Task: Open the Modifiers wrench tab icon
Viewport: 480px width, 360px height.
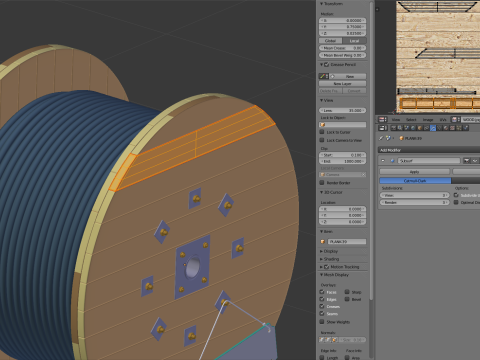Action: pyautogui.click(x=433, y=128)
